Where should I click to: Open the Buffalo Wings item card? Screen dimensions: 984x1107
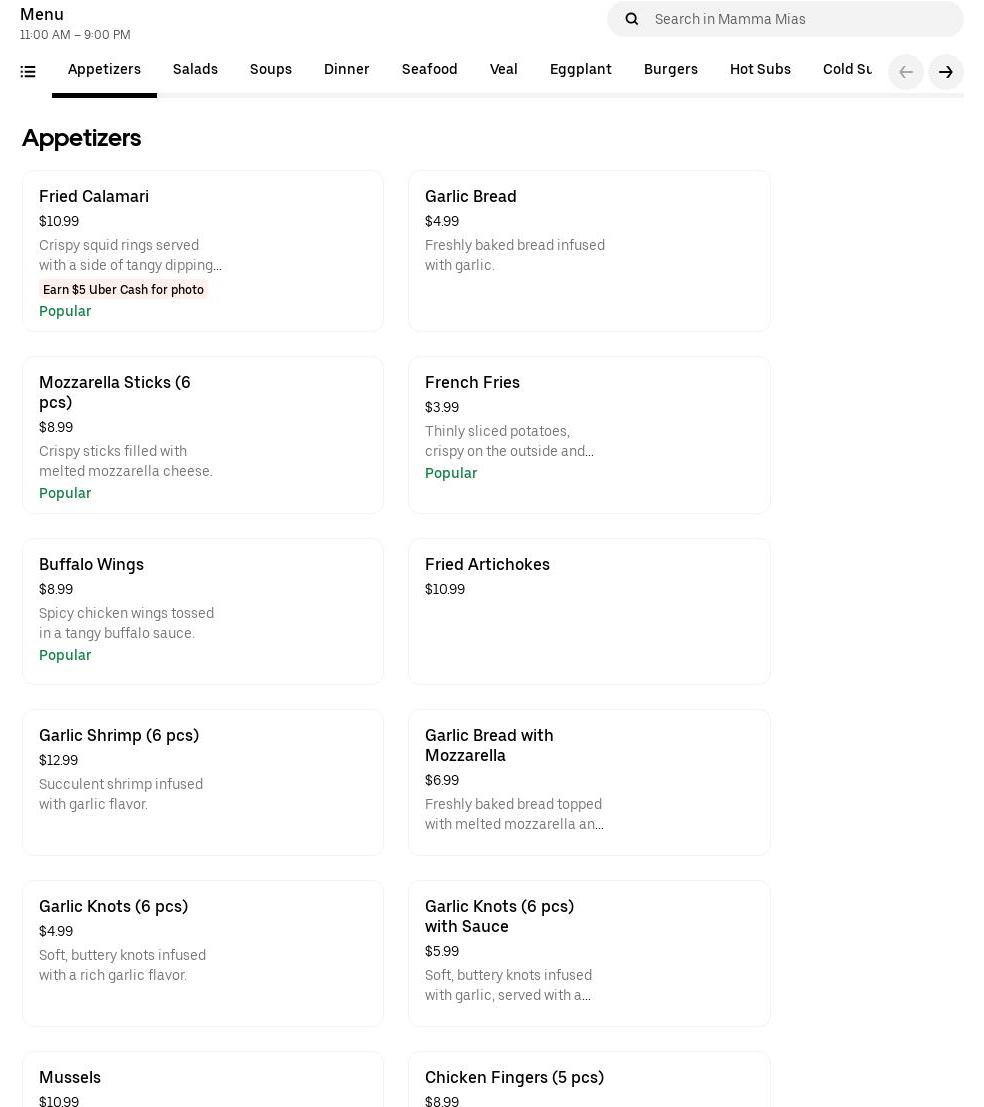pos(202,611)
